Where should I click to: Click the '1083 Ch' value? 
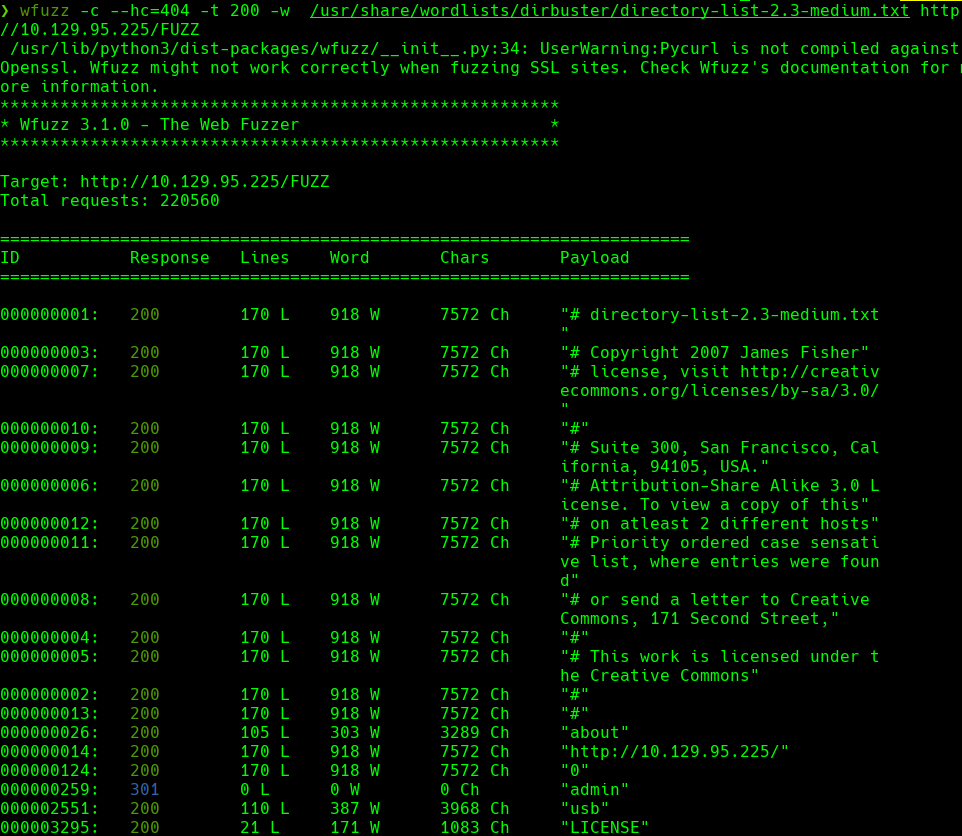(475, 827)
